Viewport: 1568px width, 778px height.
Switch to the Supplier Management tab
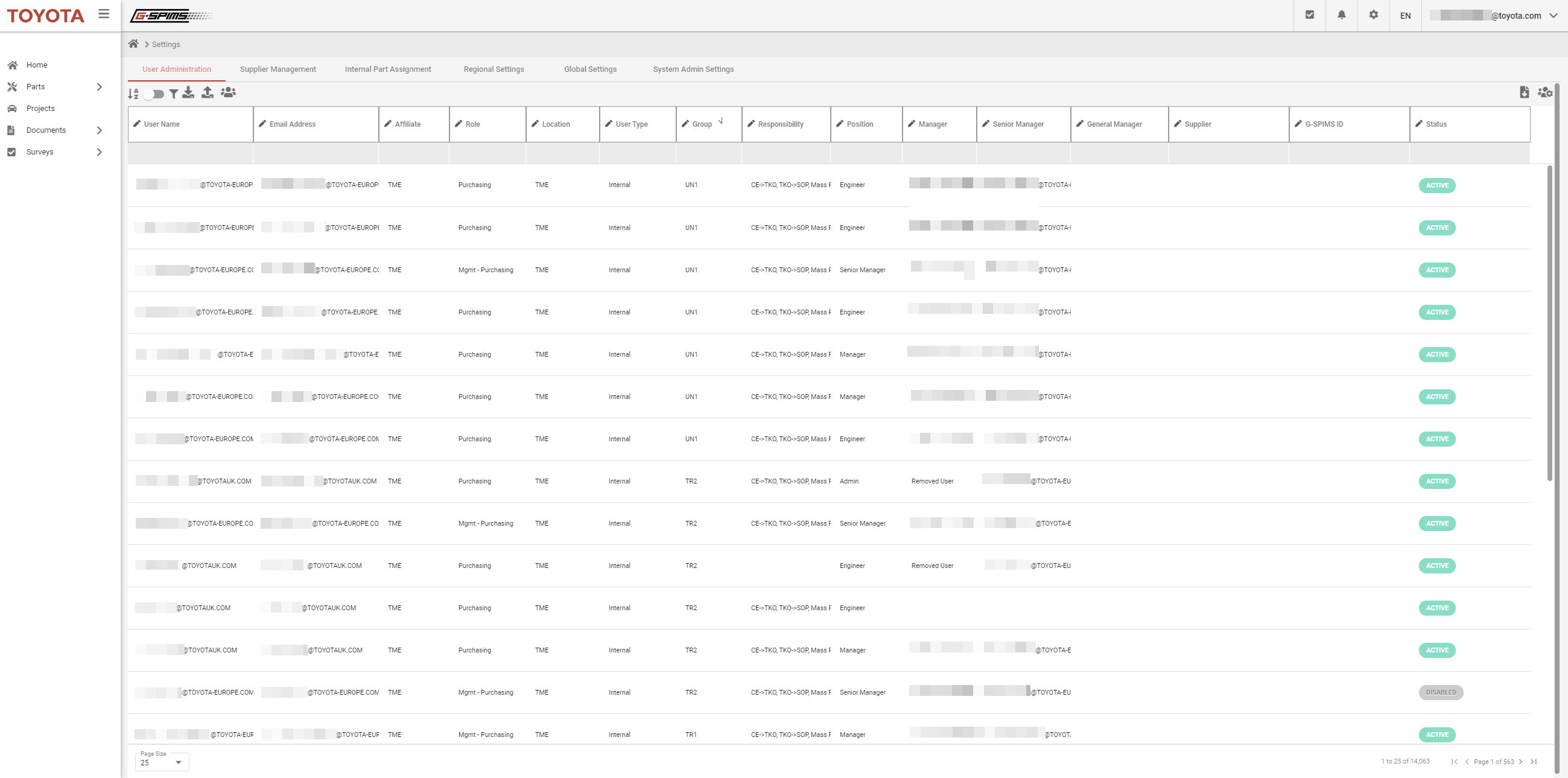click(278, 69)
